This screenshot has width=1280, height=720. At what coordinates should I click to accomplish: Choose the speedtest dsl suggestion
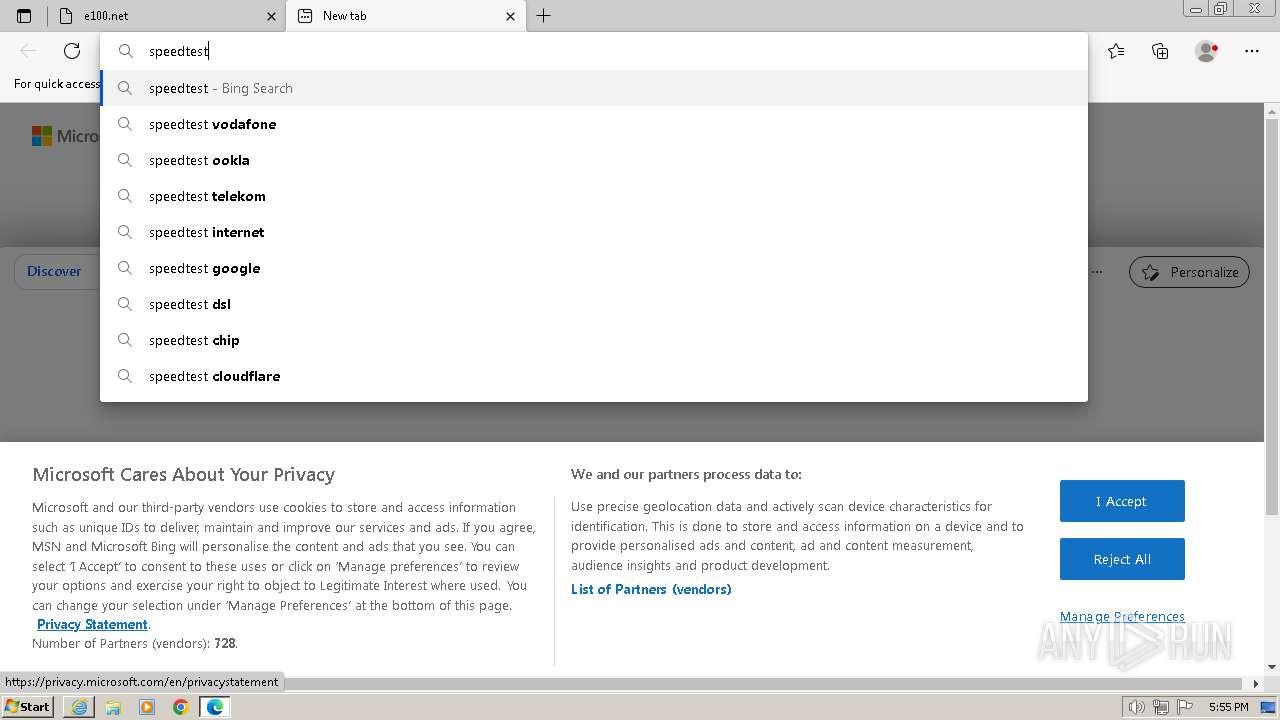click(x=594, y=304)
